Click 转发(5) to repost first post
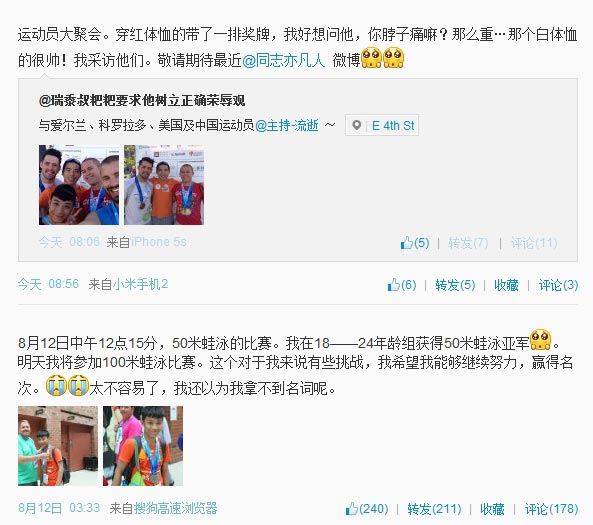 tap(455, 284)
